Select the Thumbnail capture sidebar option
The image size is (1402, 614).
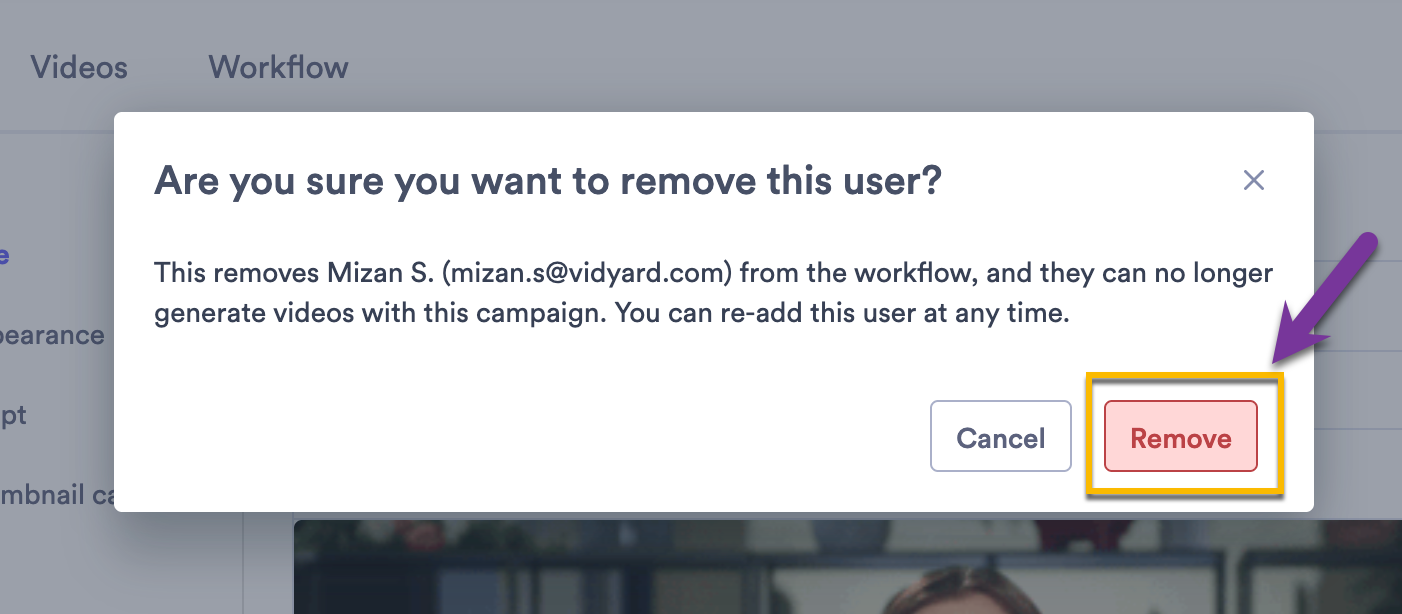point(60,495)
